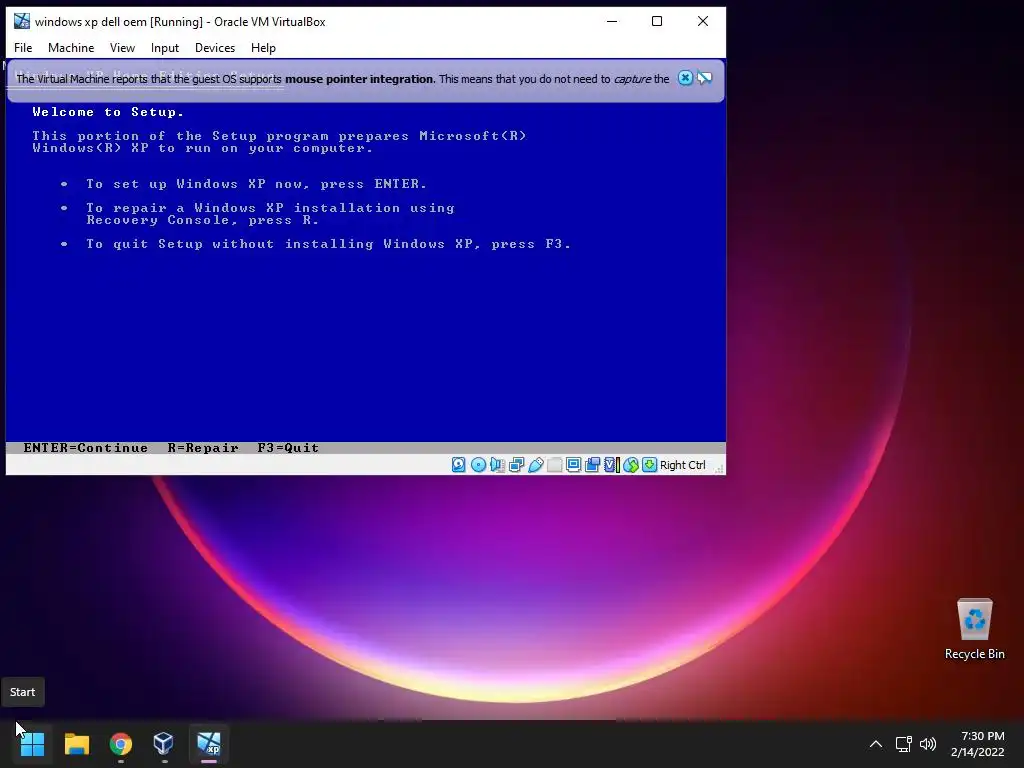Minimize the VirtualBox VM window

[612, 21]
